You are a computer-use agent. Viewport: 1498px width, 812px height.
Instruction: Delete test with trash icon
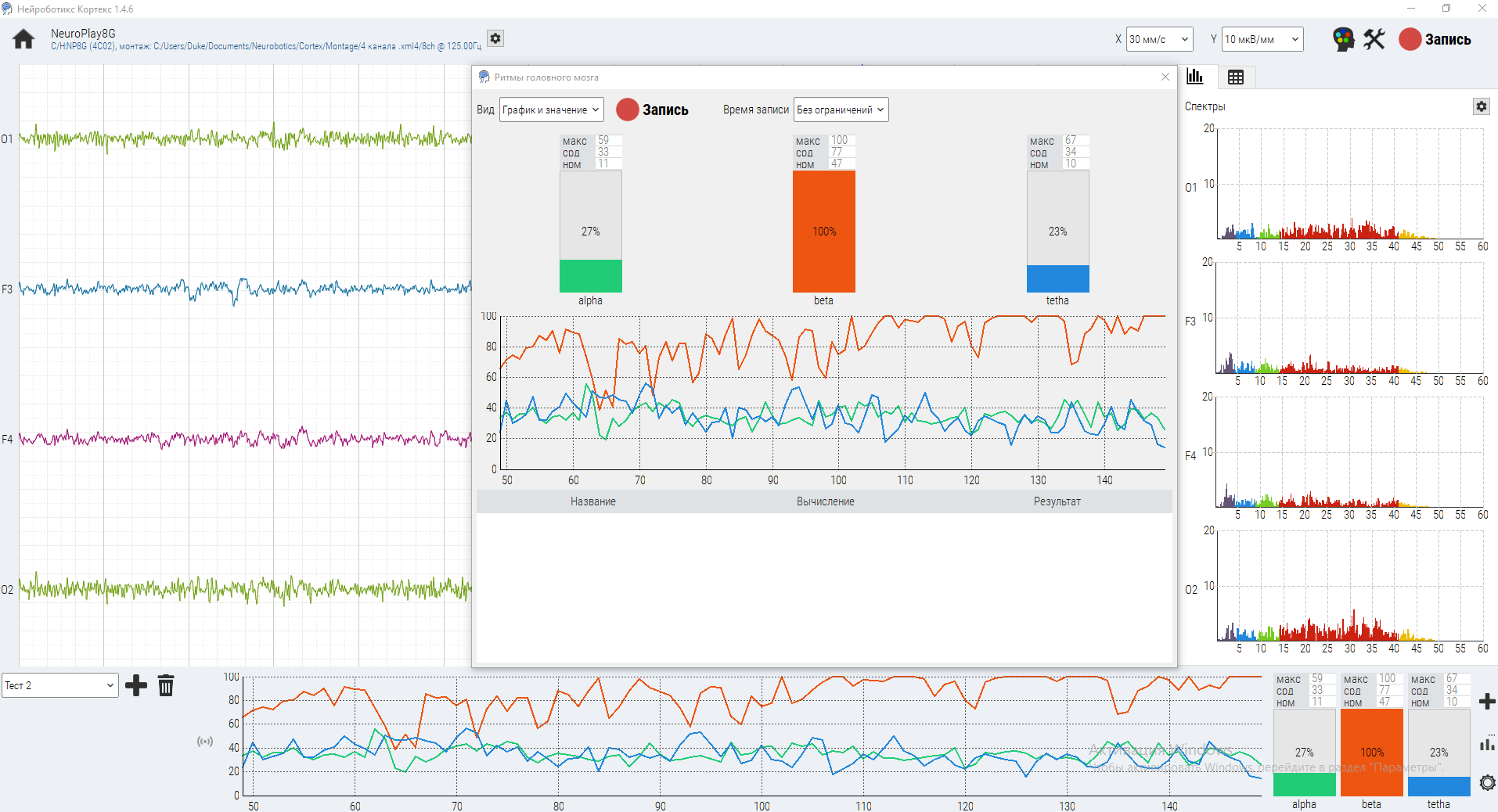click(x=166, y=685)
